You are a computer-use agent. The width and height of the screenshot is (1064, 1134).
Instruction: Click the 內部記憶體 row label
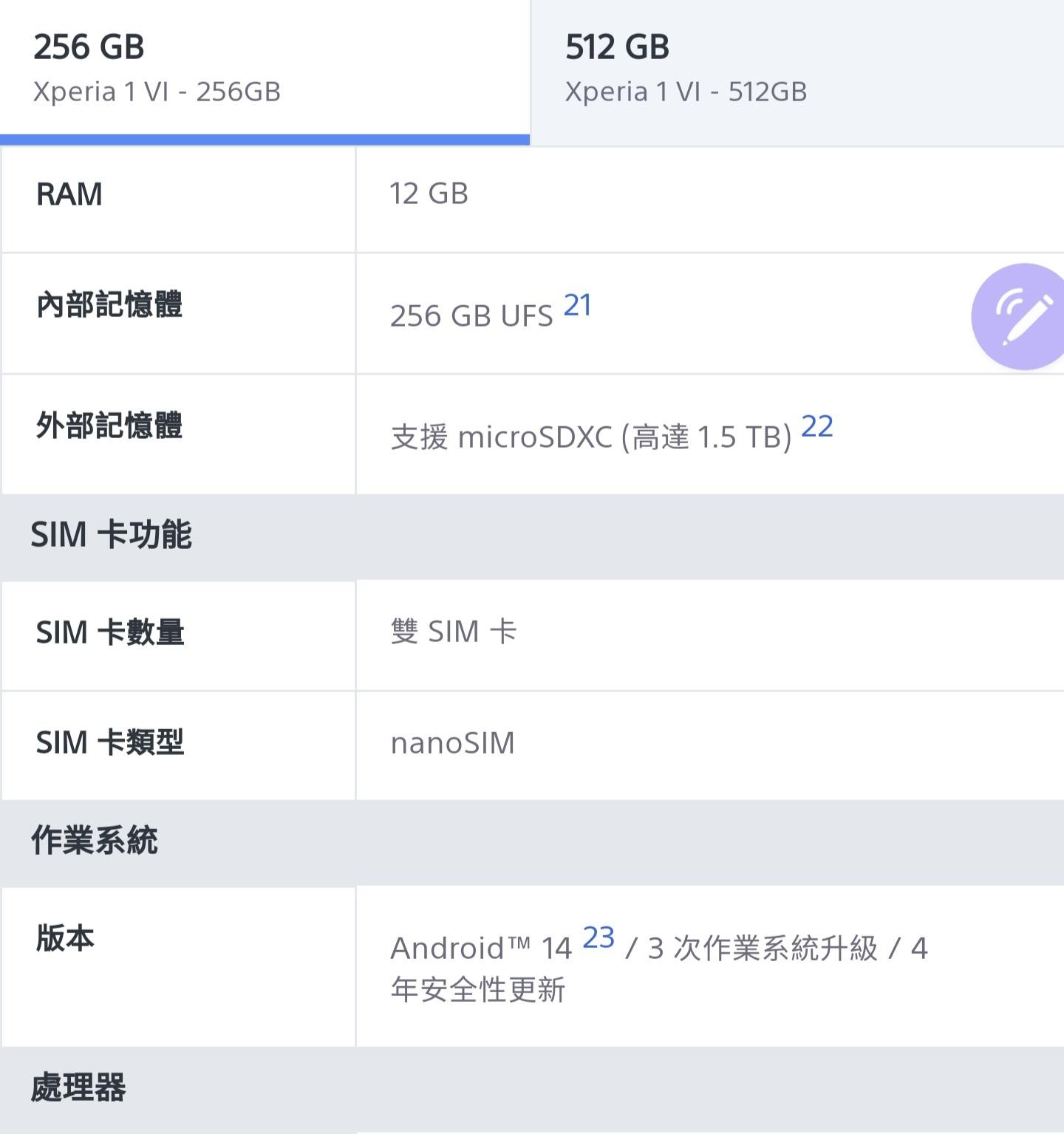109,304
